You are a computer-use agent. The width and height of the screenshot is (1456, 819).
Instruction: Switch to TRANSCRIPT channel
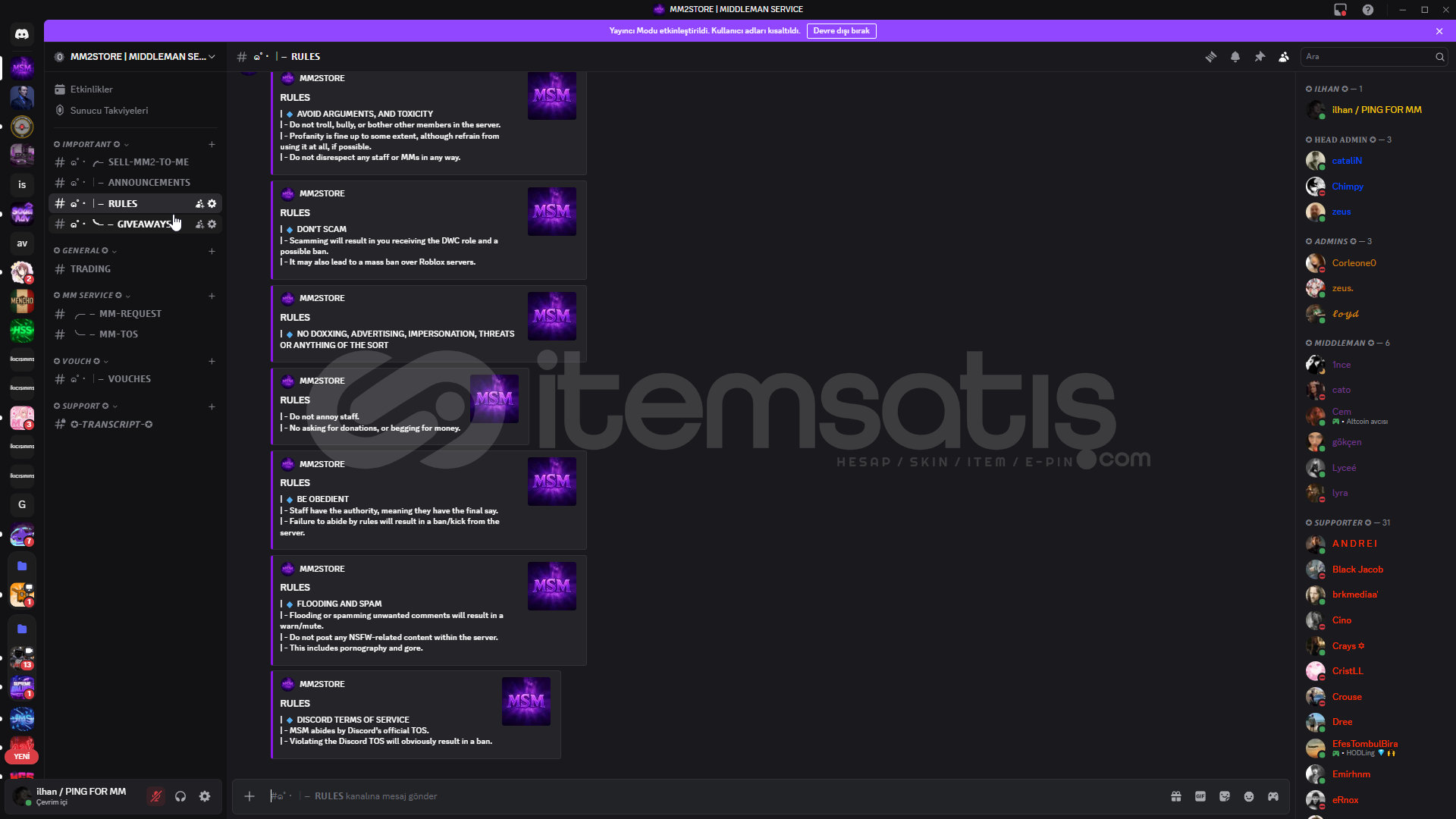click(x=135, y=425)
